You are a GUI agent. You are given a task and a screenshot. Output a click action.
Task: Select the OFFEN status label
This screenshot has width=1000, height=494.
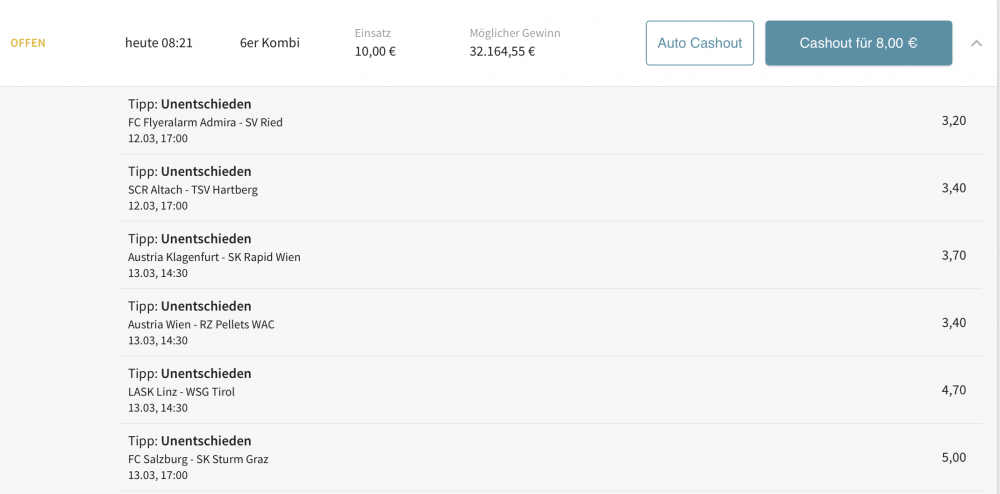pos(28,43)
